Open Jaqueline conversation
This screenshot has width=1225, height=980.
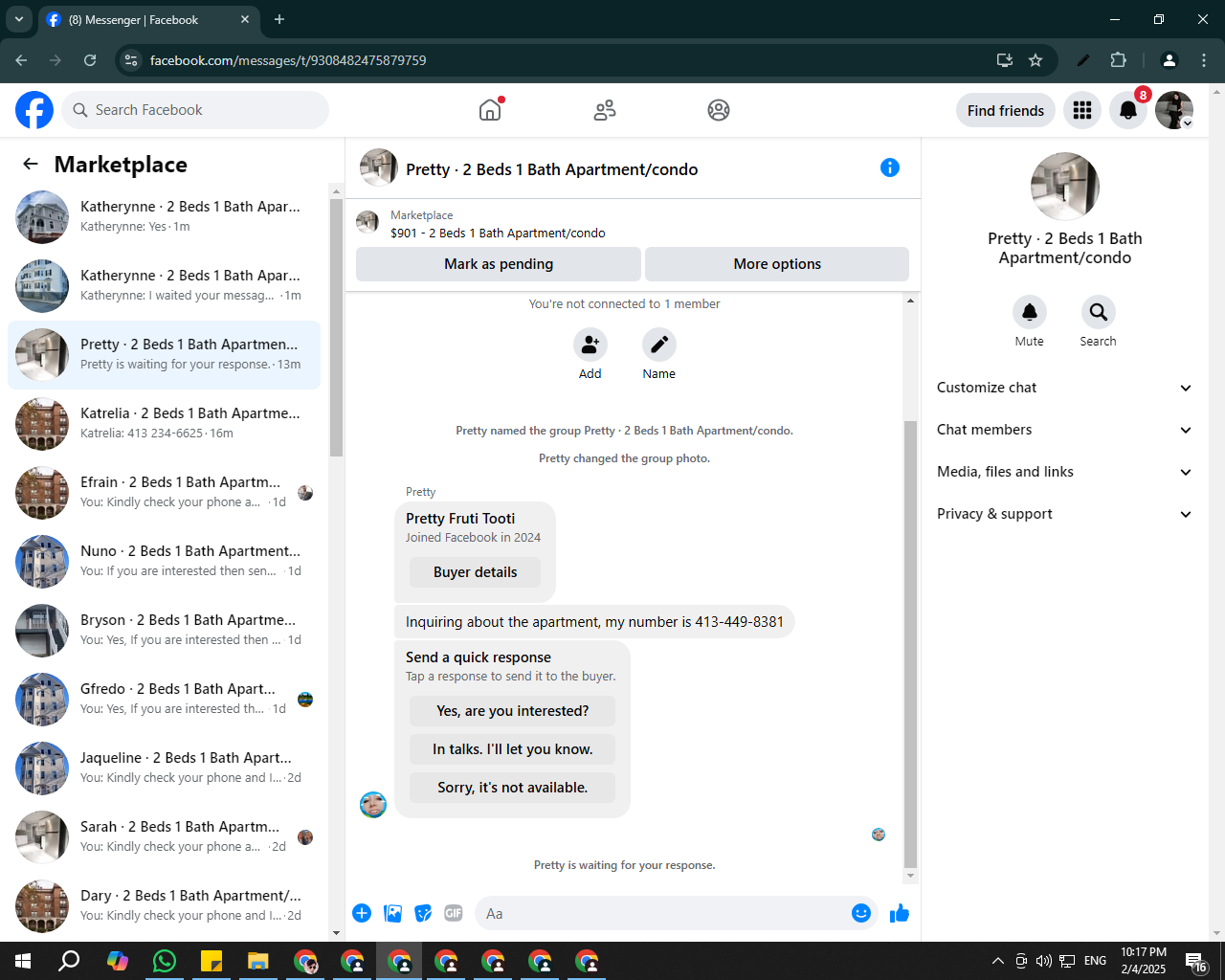pyautogui.click(x=164, y=768)
